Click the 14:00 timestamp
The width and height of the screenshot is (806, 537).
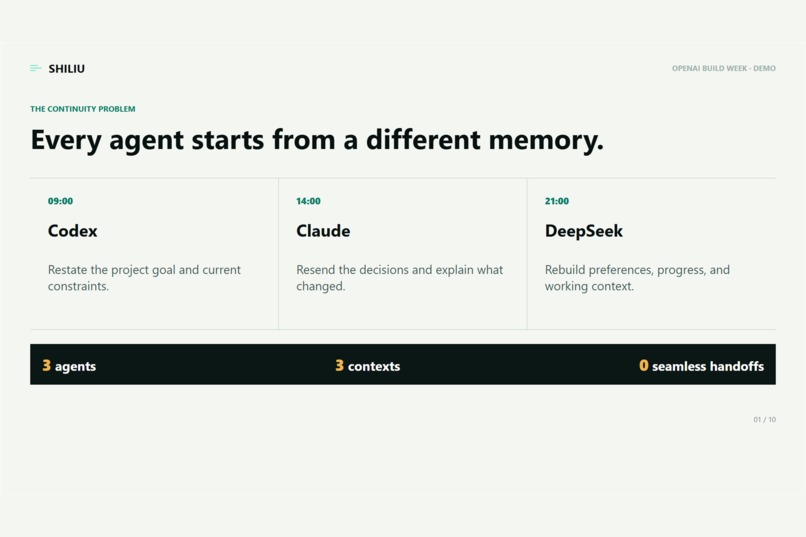point(308,201)
